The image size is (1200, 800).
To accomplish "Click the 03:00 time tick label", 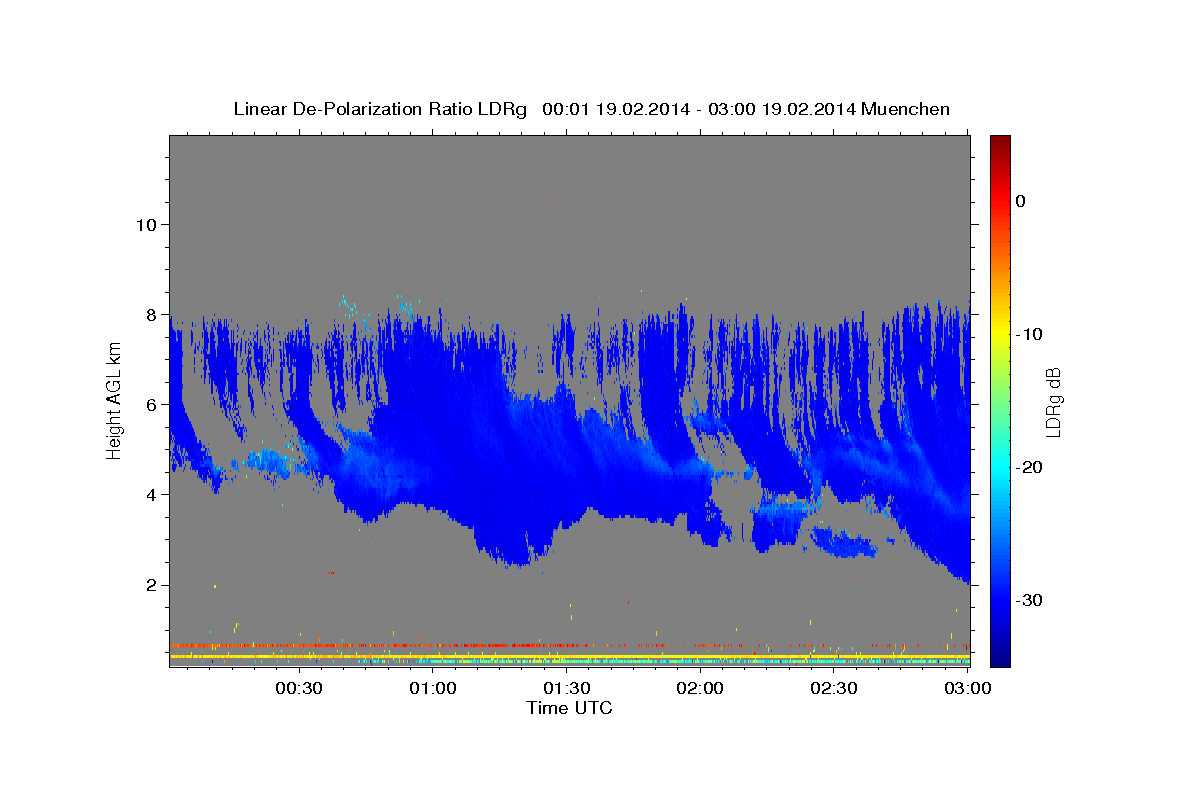I will coord(967,689).
